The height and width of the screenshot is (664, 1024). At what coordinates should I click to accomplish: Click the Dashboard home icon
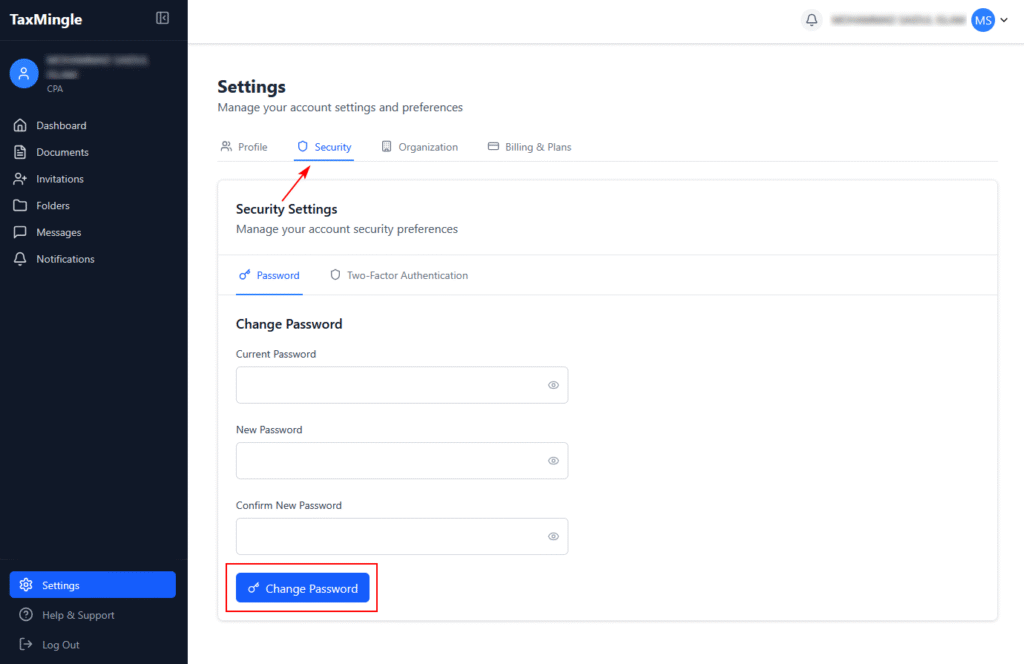(19, 126)
